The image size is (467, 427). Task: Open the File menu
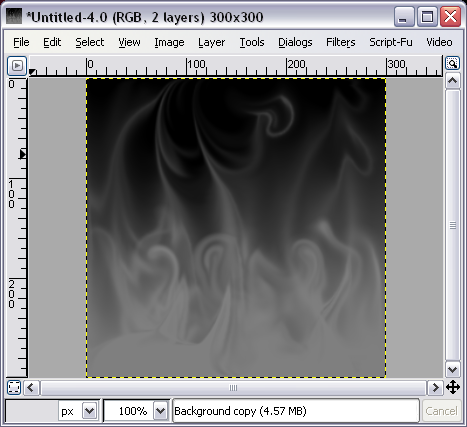coord(21,42)
